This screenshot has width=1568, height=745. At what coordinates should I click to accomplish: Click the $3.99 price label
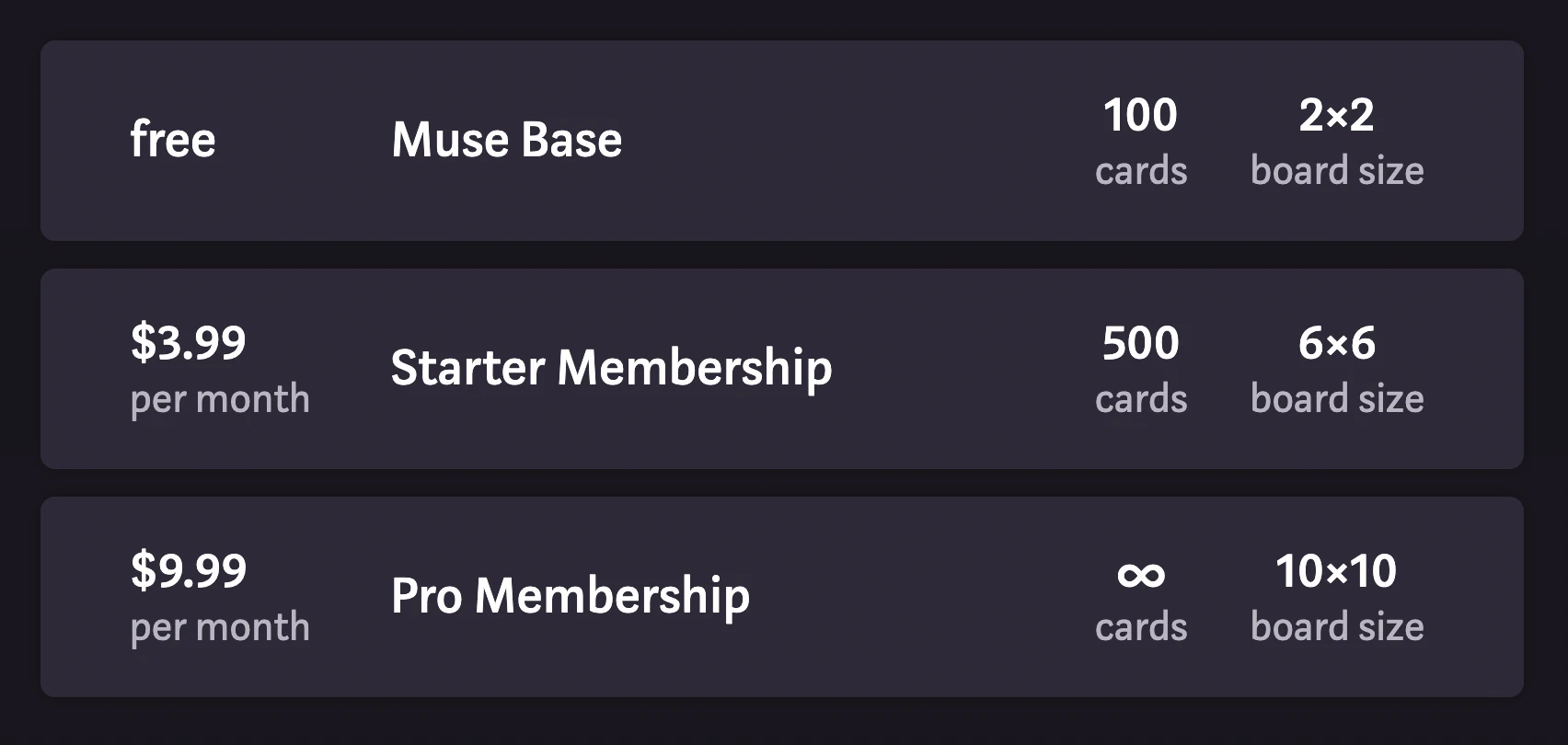click(189, 342)
